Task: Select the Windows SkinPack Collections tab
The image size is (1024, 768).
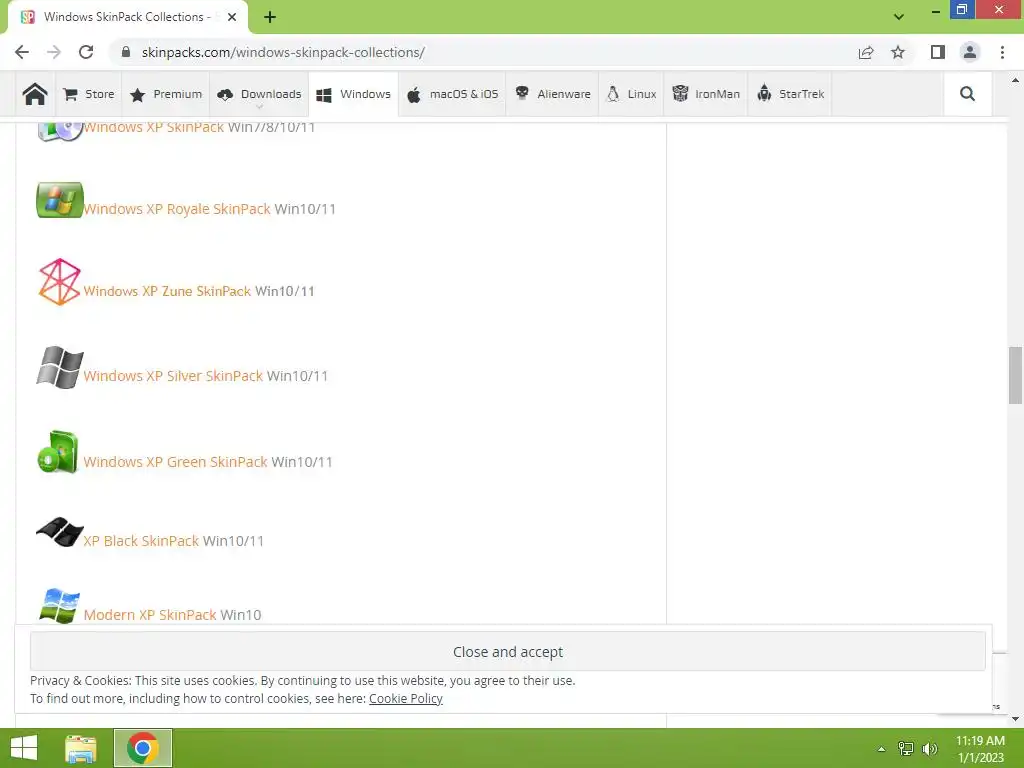Action: point(128,18)
